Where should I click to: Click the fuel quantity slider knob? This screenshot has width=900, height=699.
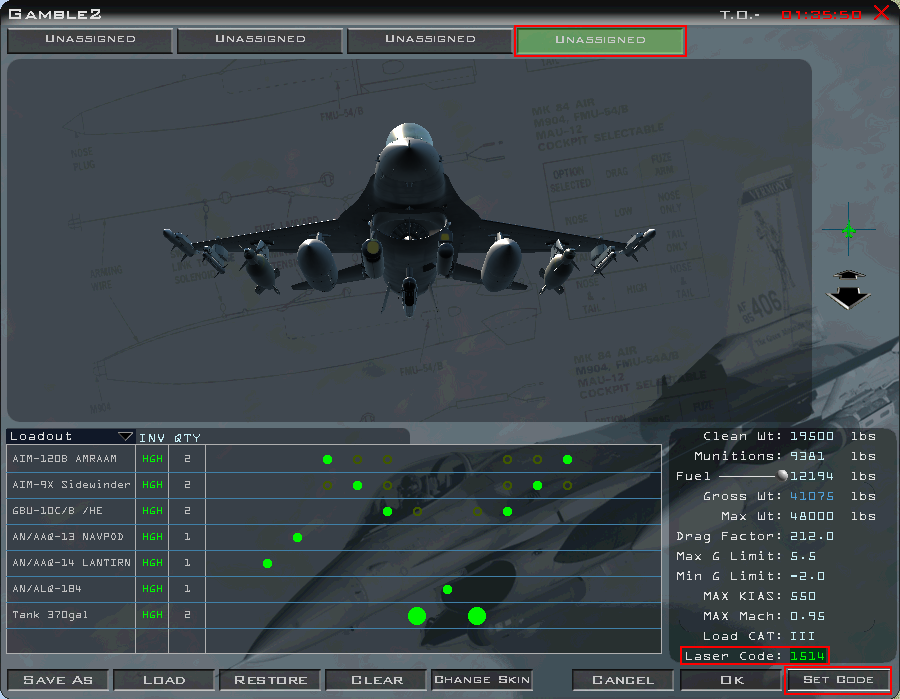[x=784, y=476]
